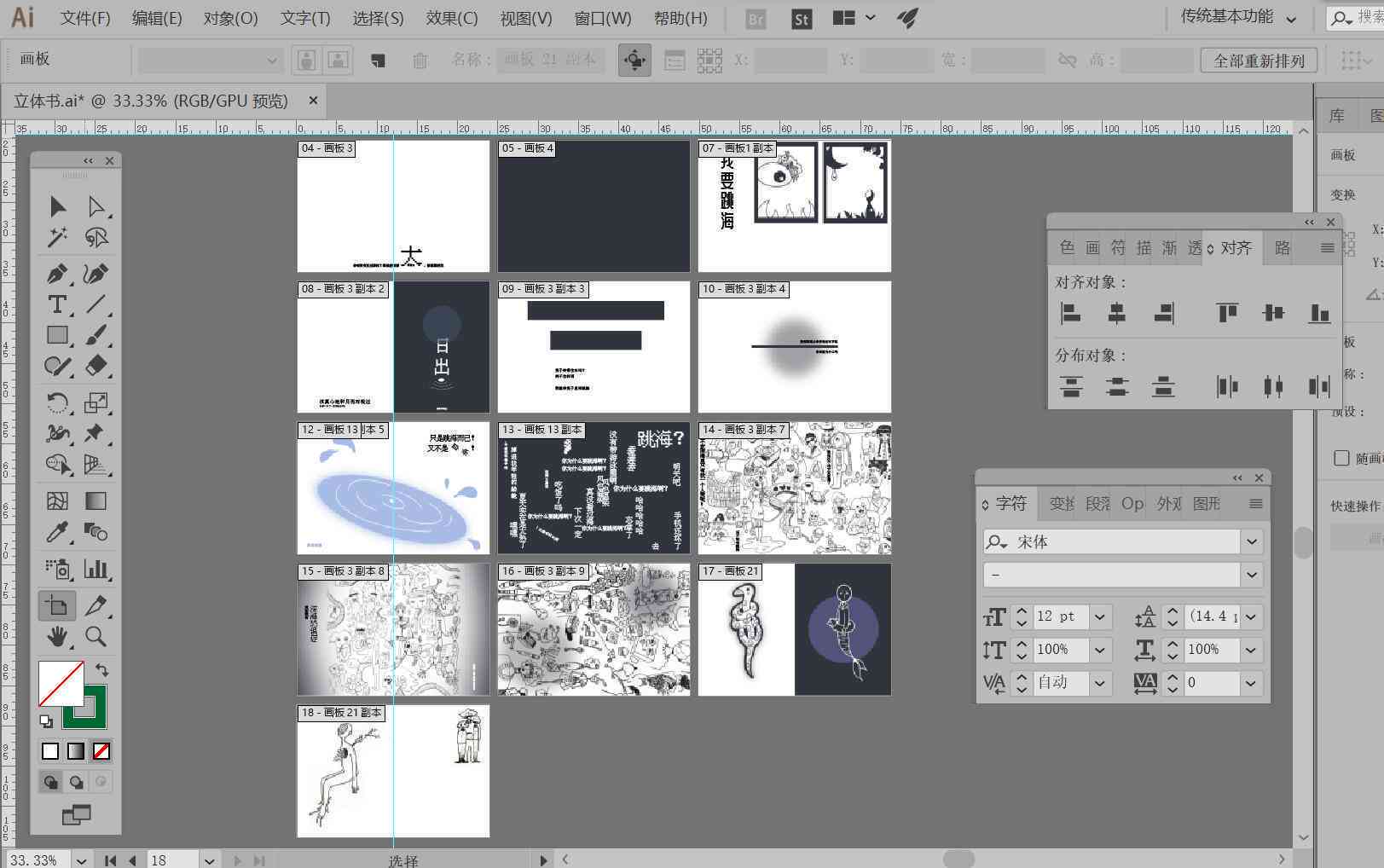1384x868 pixels.
Task: Select the Magic Wand tool
Action: click(57, 237)
